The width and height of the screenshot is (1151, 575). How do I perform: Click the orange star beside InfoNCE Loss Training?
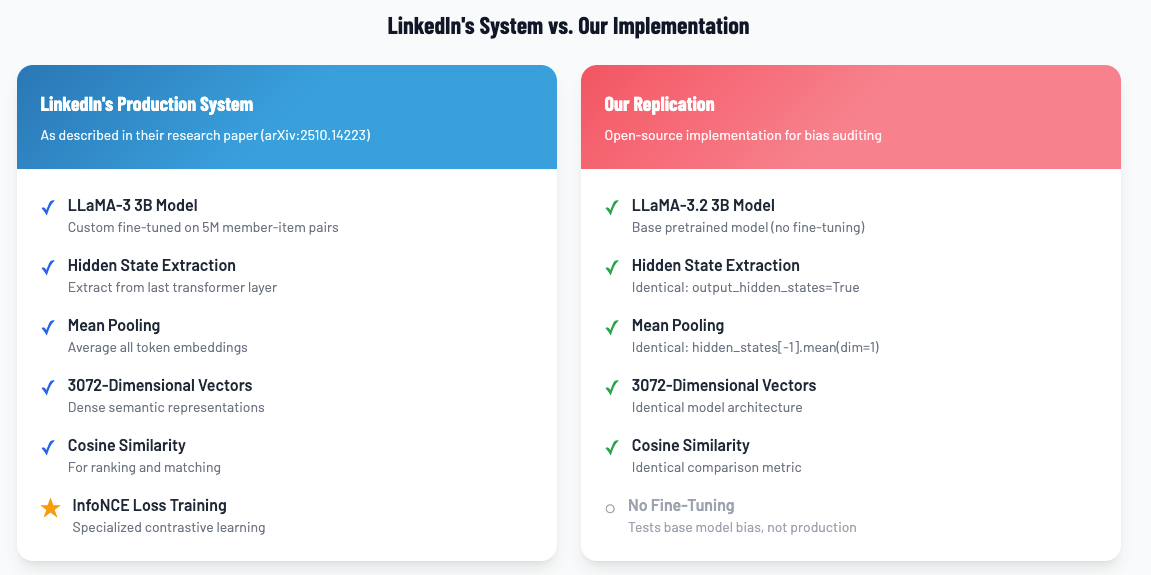click(50, 508)
